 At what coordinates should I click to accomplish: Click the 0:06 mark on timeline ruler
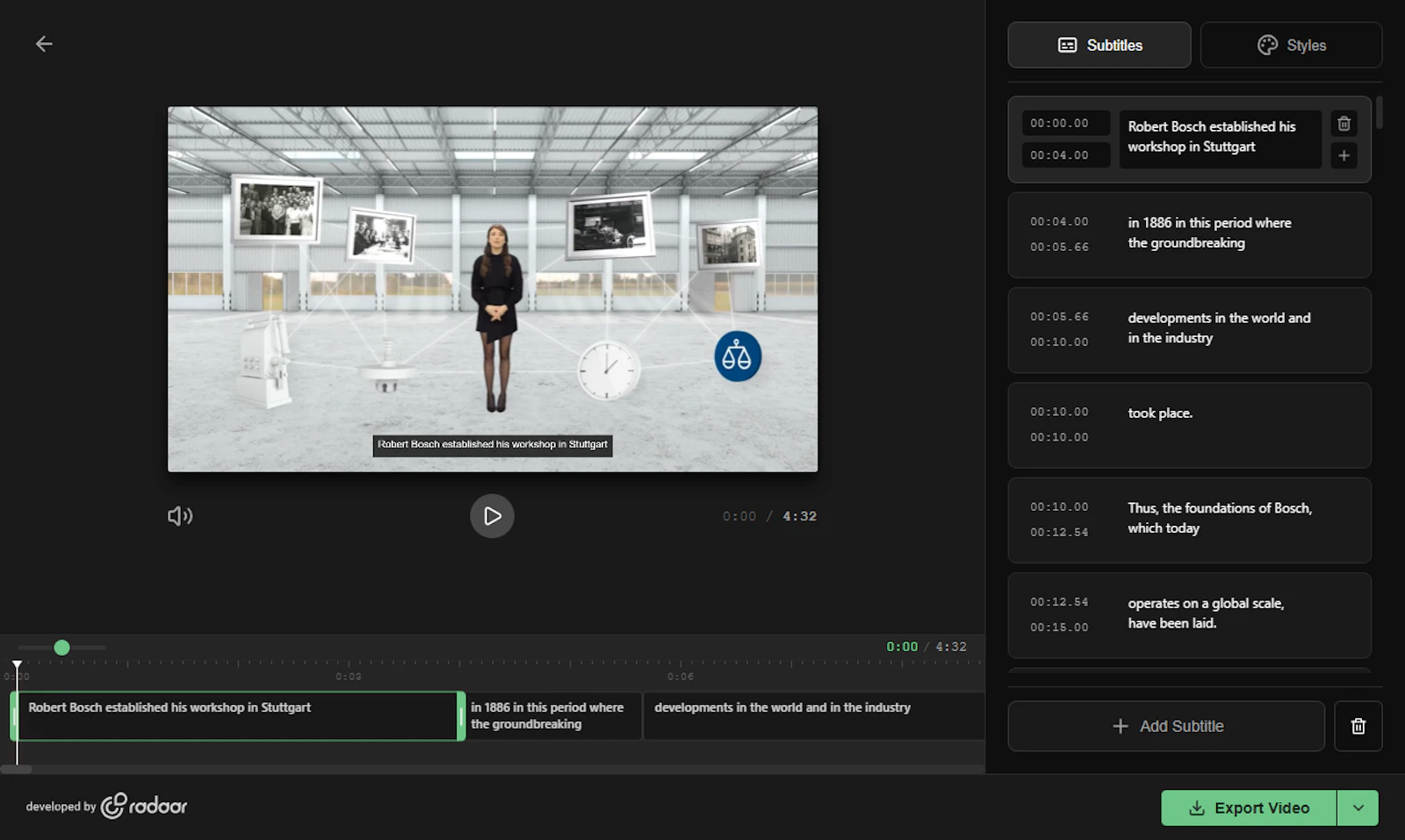pos(681,676)
